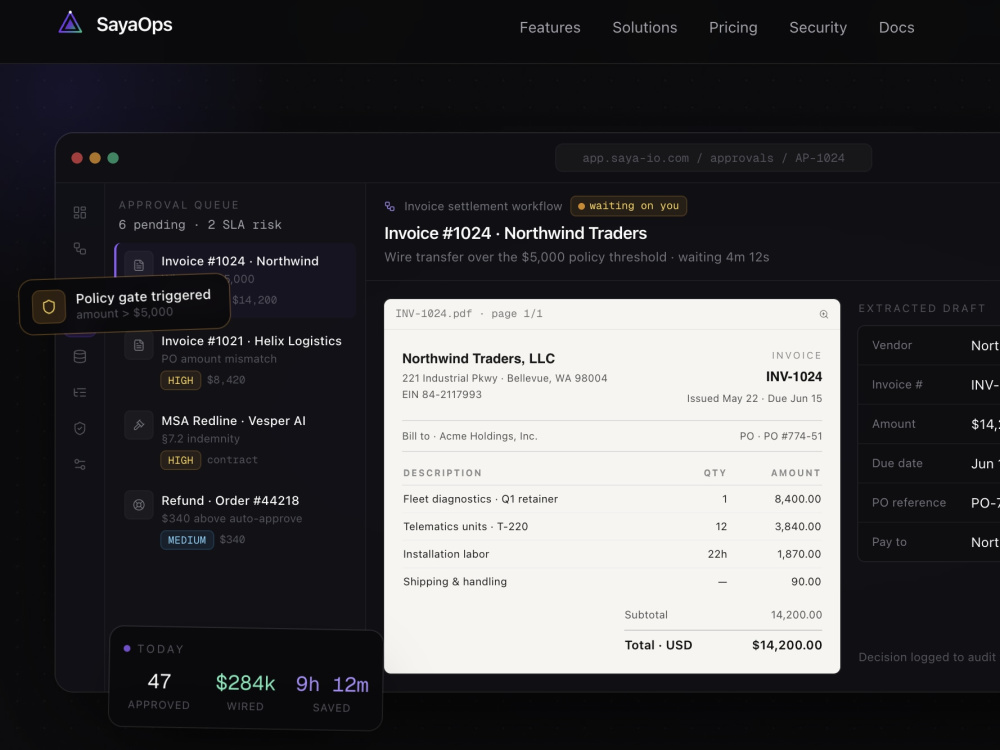This screenshot has width=1000, height=750.
Task: Go to Pricing in top navigation
Action: click(733, 27)
